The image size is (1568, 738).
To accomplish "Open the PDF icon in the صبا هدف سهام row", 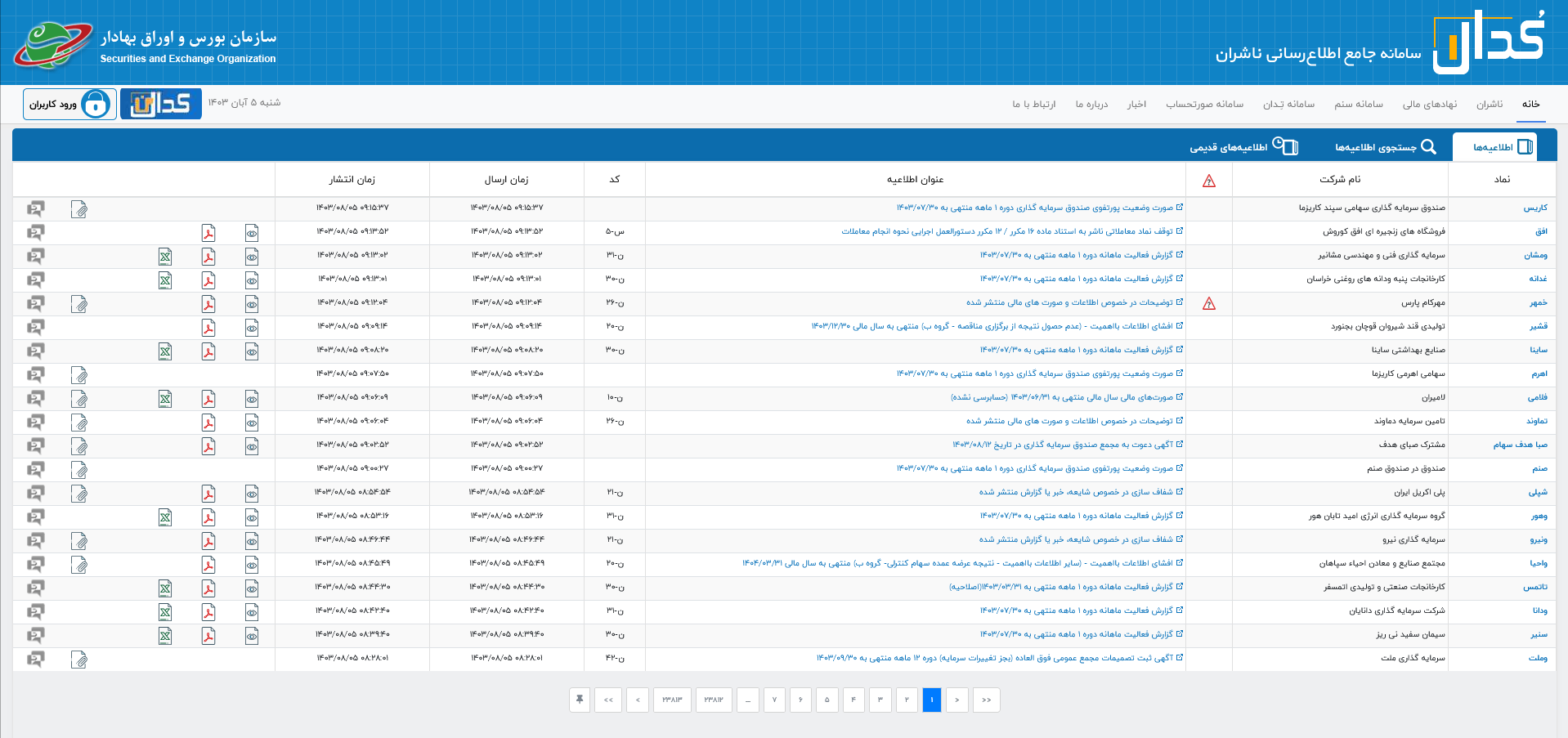I will pos(208,446).
